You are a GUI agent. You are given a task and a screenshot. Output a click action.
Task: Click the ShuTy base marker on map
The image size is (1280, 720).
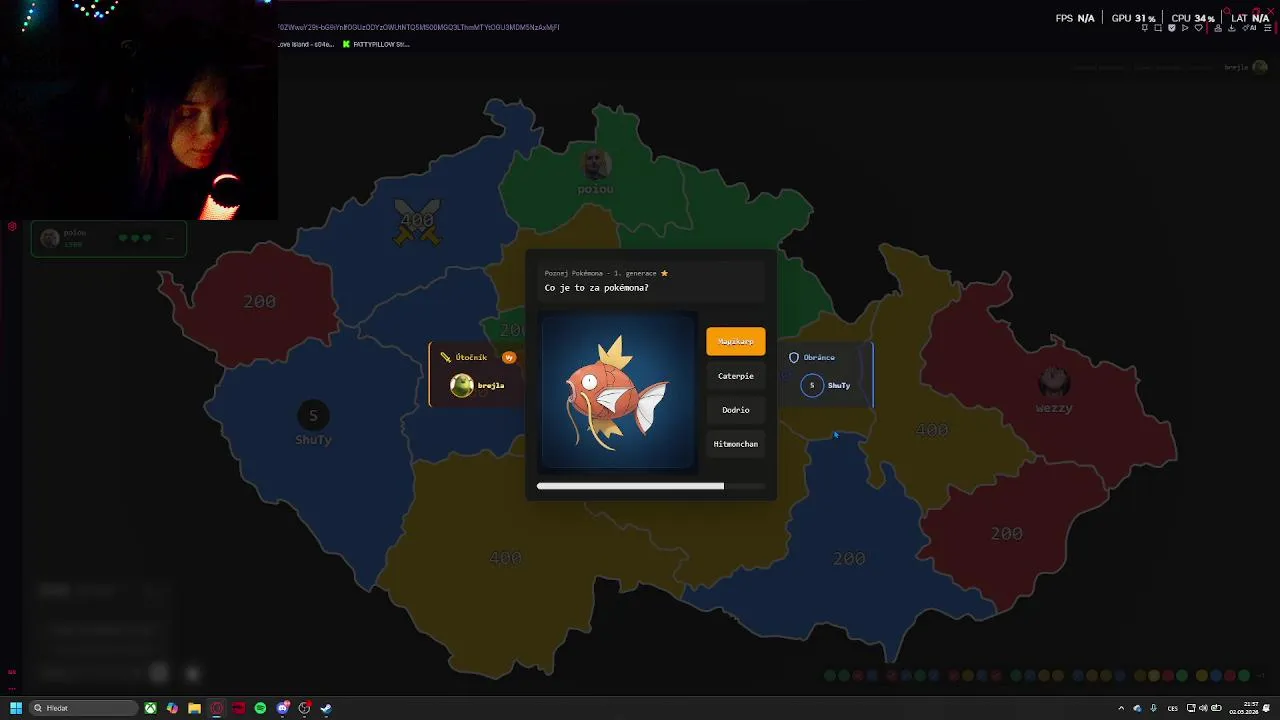[x=313, y=416]
